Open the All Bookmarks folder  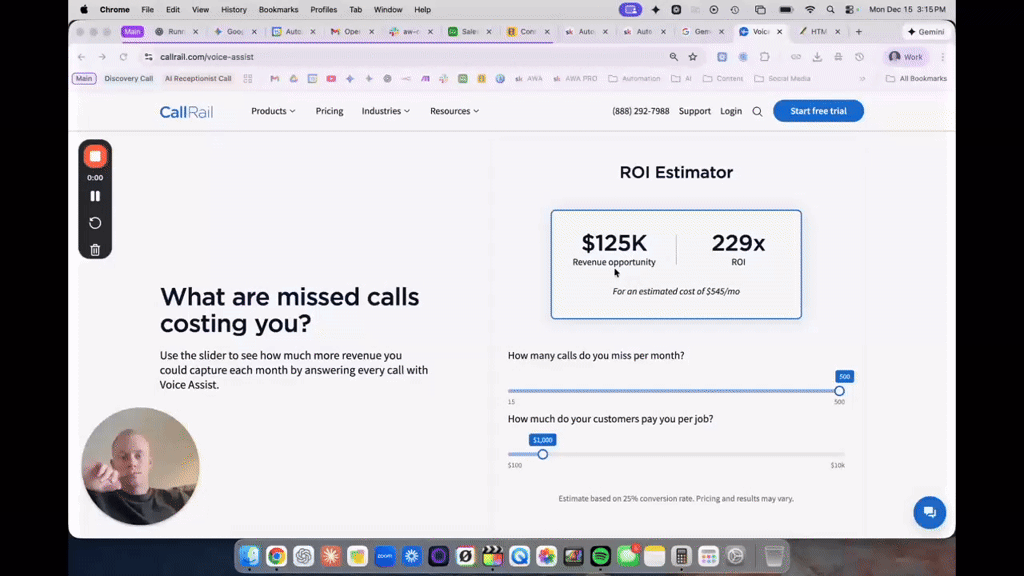click(x=916, y=78)
